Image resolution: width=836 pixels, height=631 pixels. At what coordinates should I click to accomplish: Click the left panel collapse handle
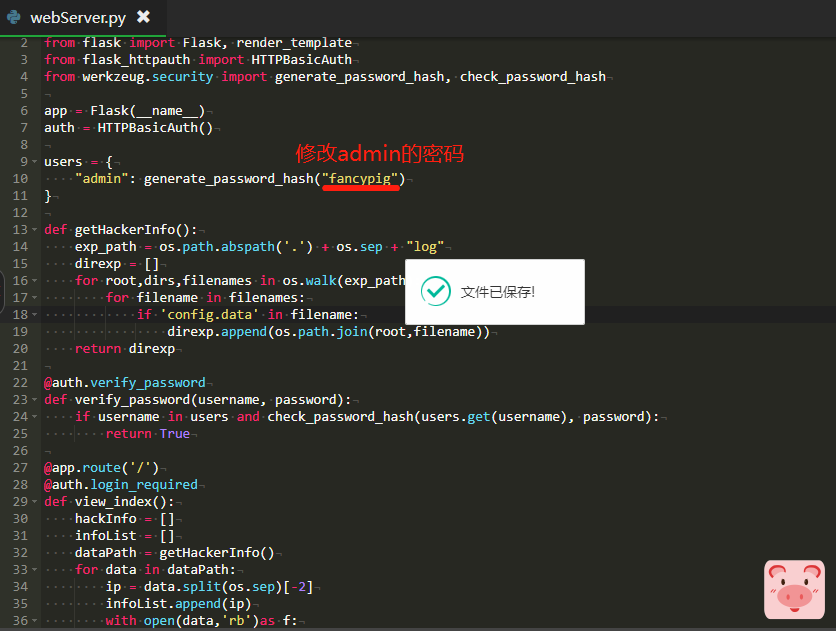pyautogui.click(x=2, y=292)
